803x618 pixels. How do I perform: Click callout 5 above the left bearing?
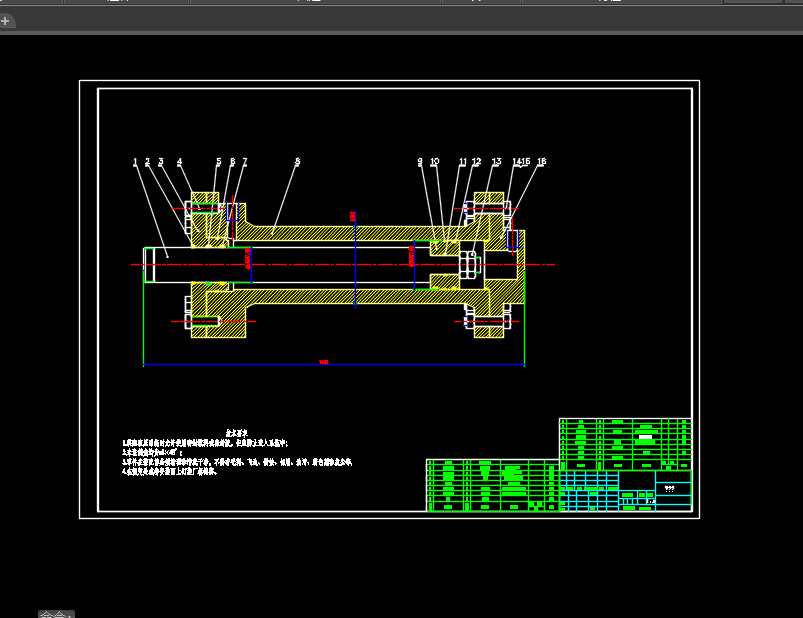[x=219, y=160]
